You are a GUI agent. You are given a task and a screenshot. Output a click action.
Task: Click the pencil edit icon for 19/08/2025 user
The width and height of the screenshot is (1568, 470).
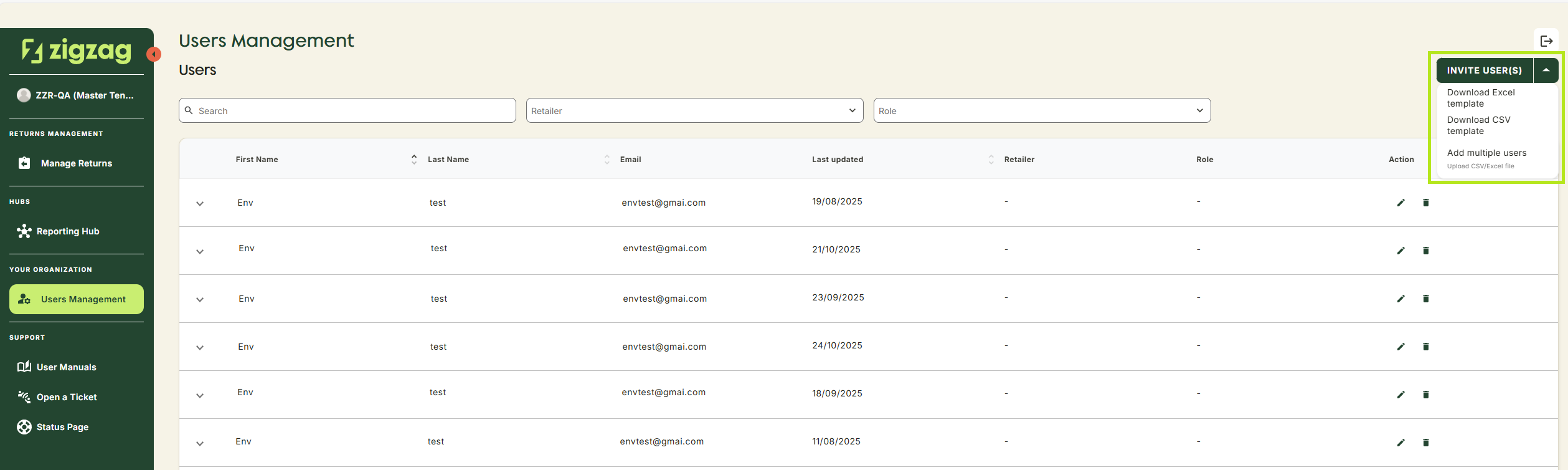click(x=1400, y=203)
